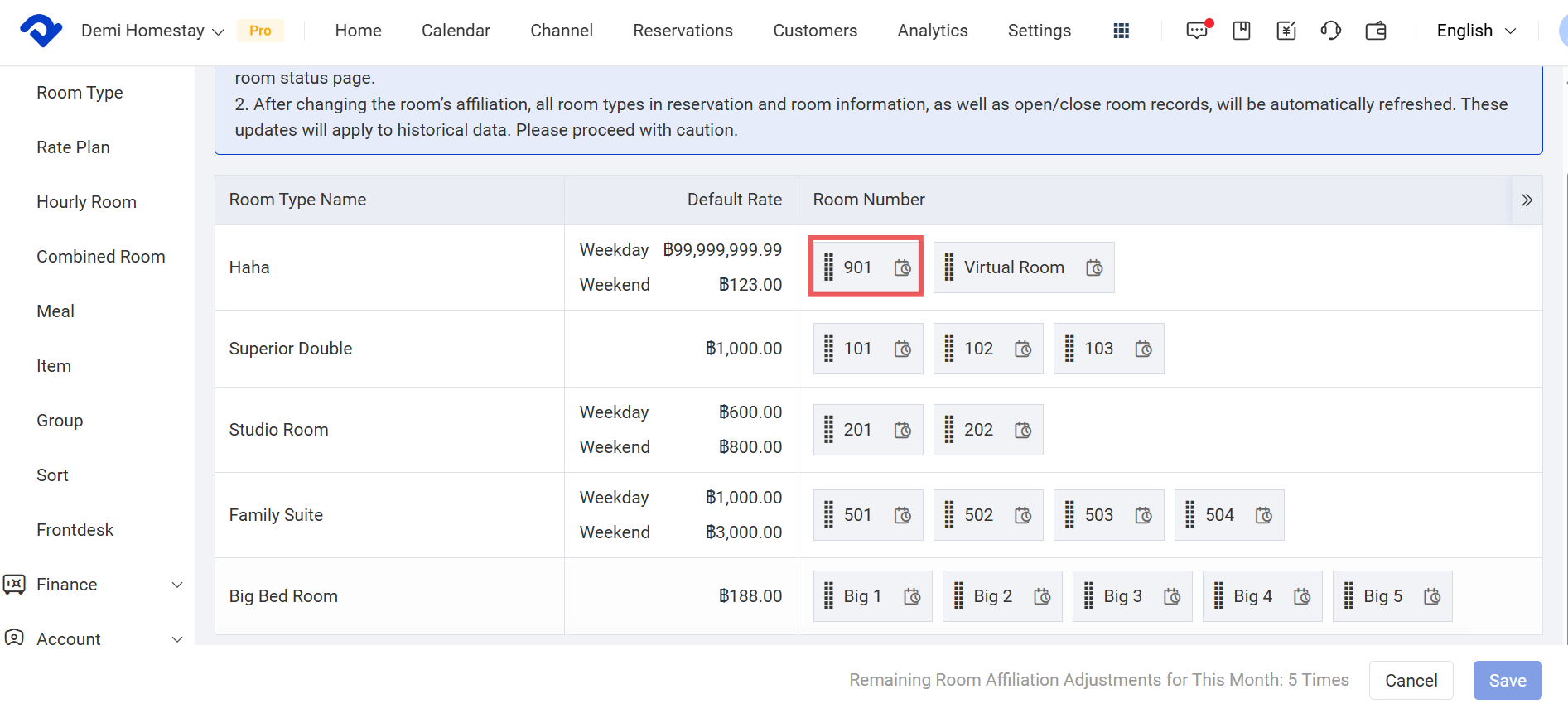The width and height of the screenshot is (1568, 713).
Task: Click the drag handle of room 503
Action: pos(1069,515)
